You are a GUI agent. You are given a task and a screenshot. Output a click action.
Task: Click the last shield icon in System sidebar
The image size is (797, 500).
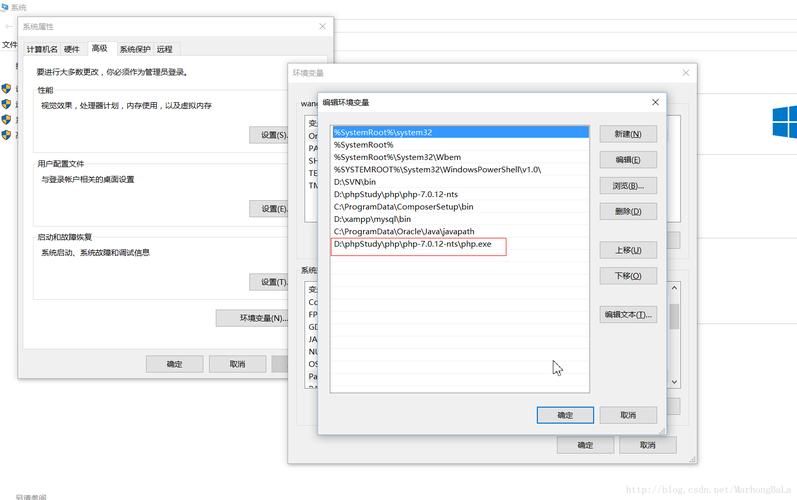pyautogui.click(x=6, y=135)
